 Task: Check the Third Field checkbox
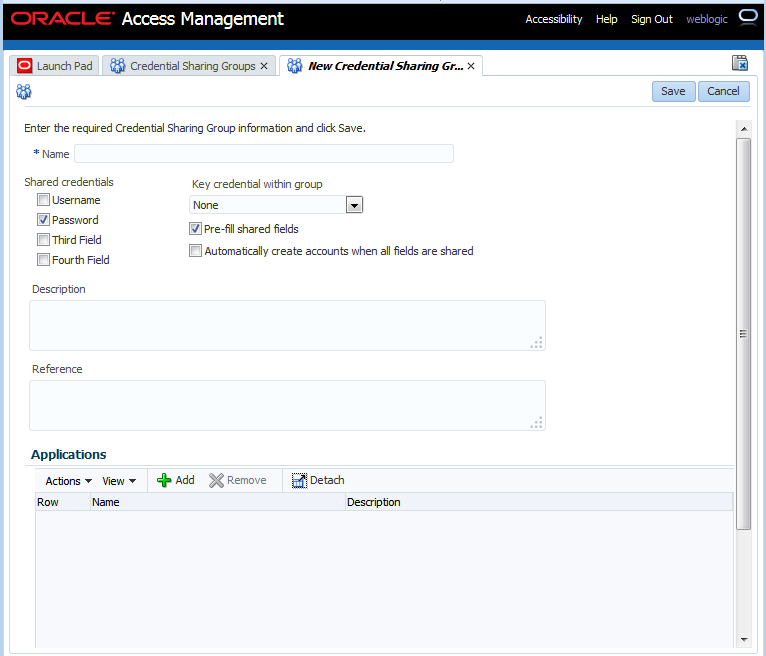pyautogui.click(x=43, y=240)
